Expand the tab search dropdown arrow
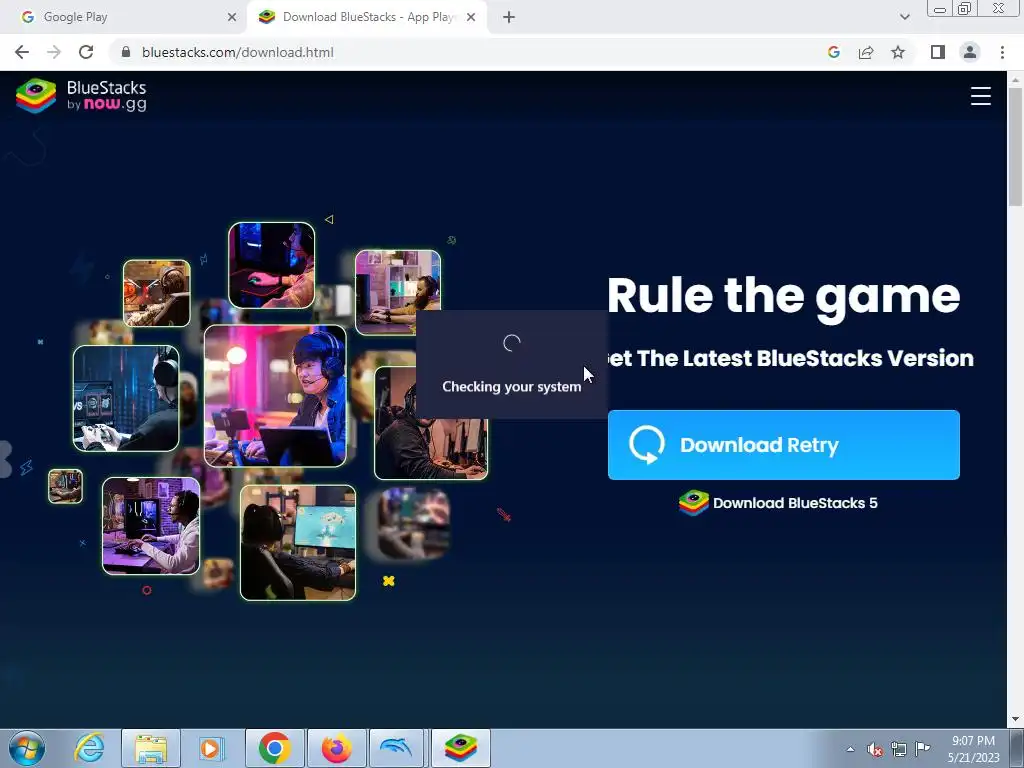The width and height of the screenshot is (1024, 768). coord(904,17)
